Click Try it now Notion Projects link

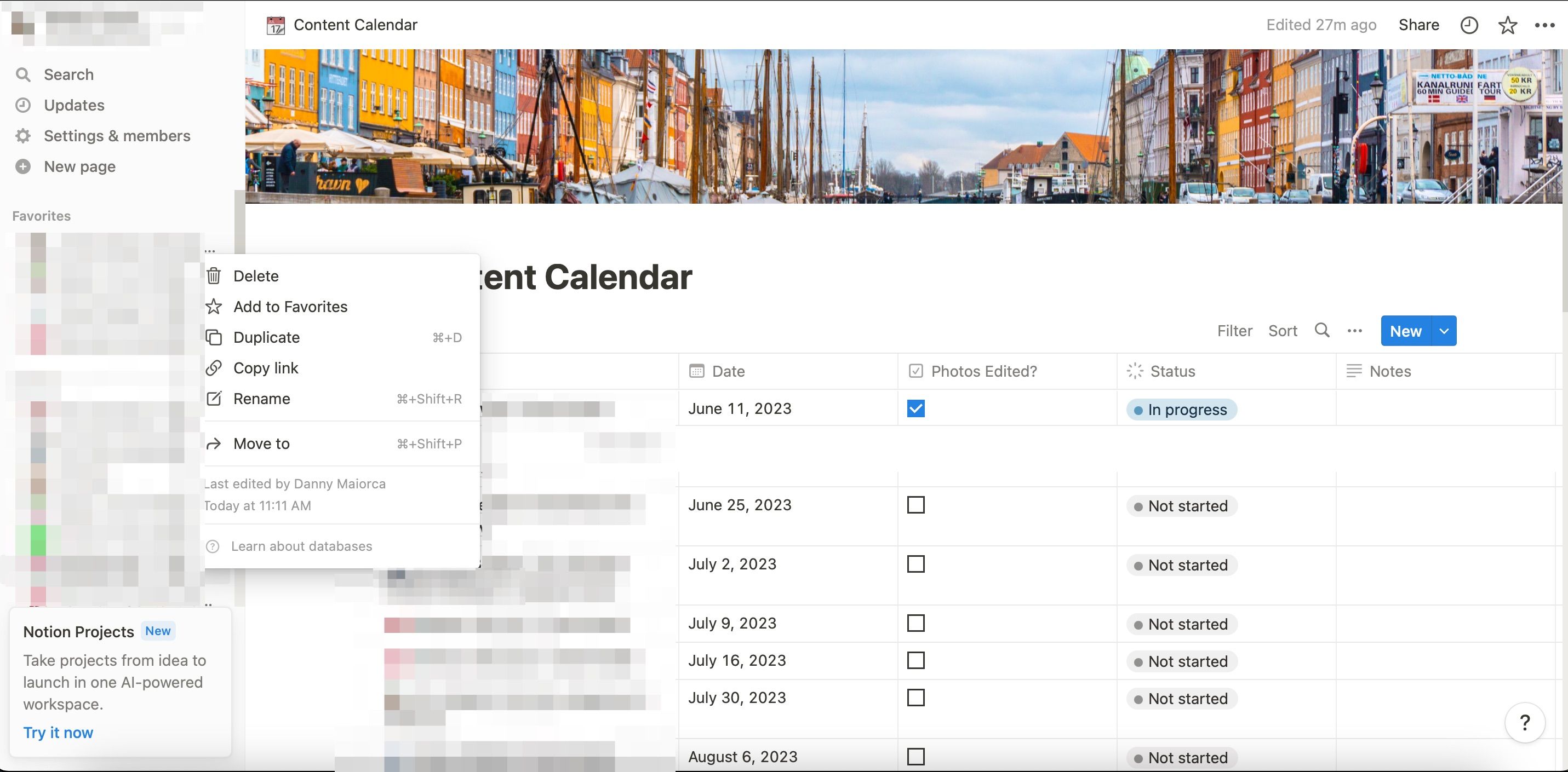pyautogui.click(x=57, y=732)
